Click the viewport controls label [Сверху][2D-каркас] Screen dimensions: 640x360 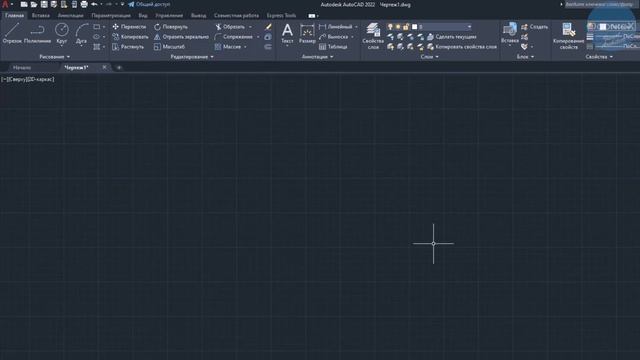pos(28,79)
